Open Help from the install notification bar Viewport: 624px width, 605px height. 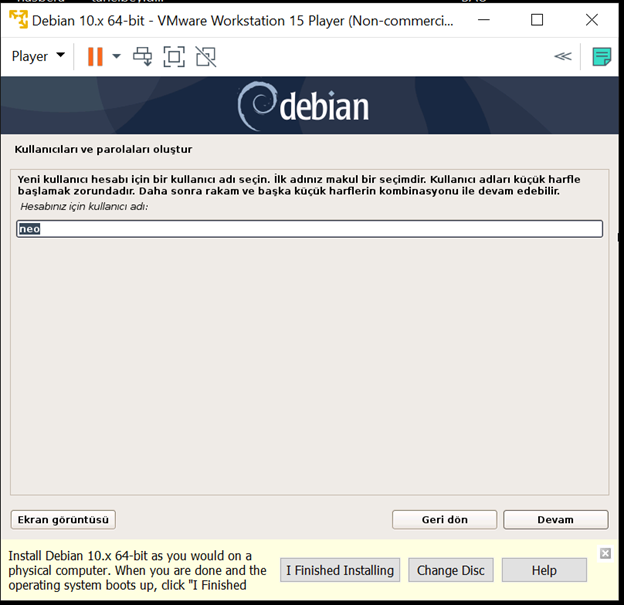tap(544, 570)
